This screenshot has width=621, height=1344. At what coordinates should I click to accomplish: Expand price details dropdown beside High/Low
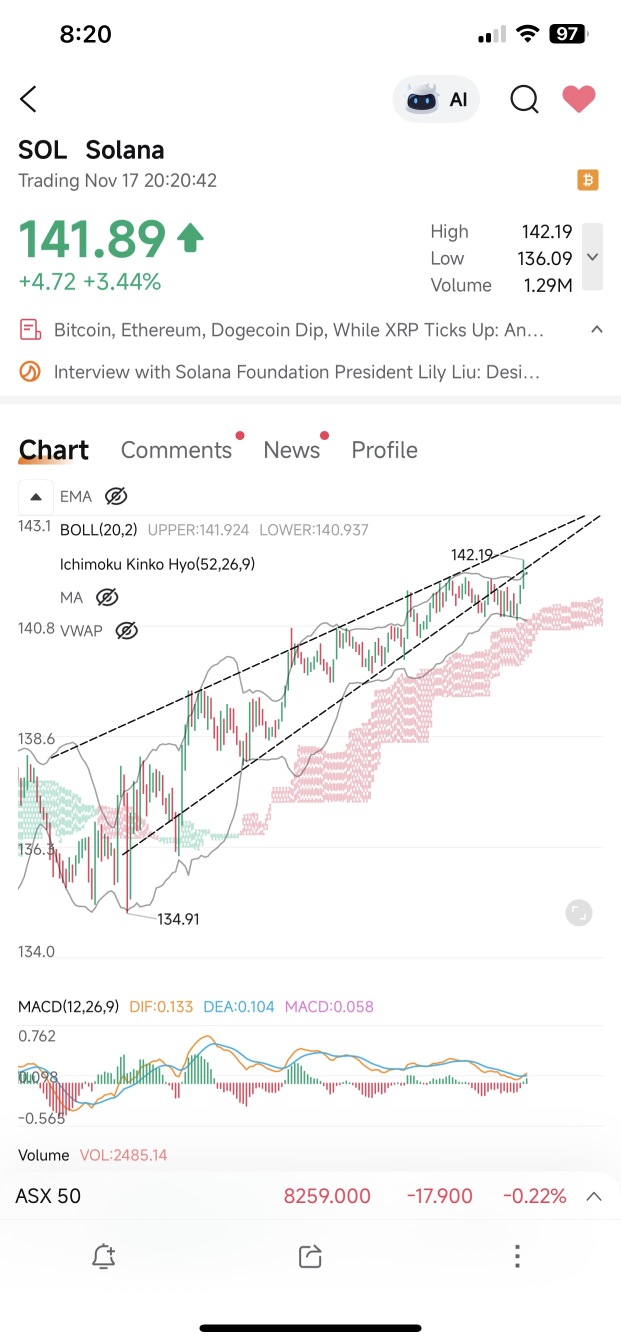592,257
